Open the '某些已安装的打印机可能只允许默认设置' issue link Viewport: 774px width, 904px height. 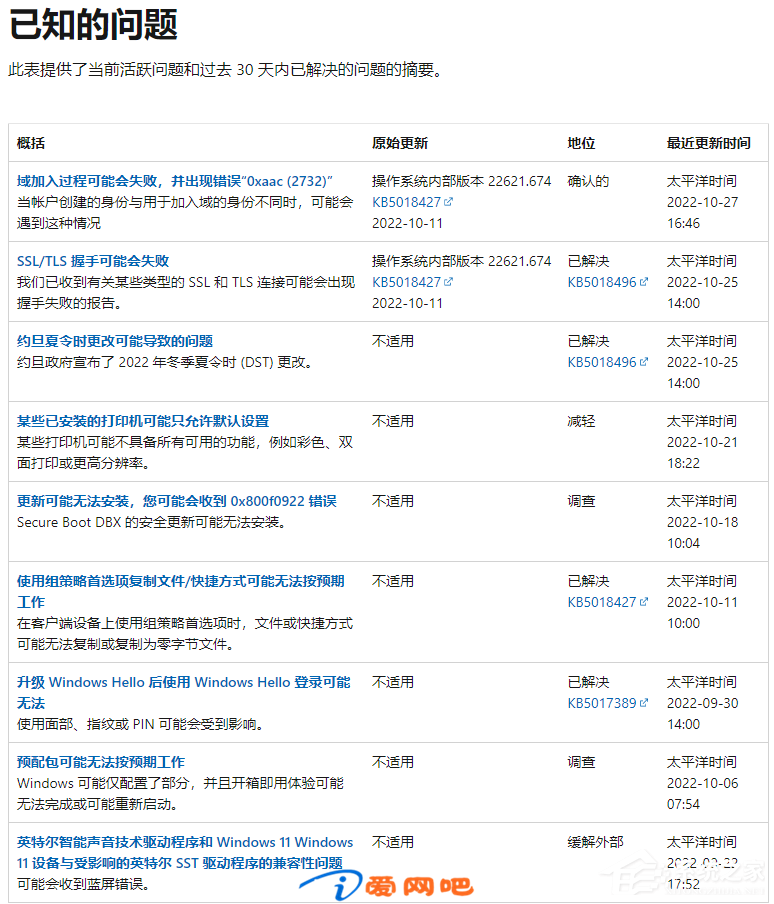[x=143, y=421]
